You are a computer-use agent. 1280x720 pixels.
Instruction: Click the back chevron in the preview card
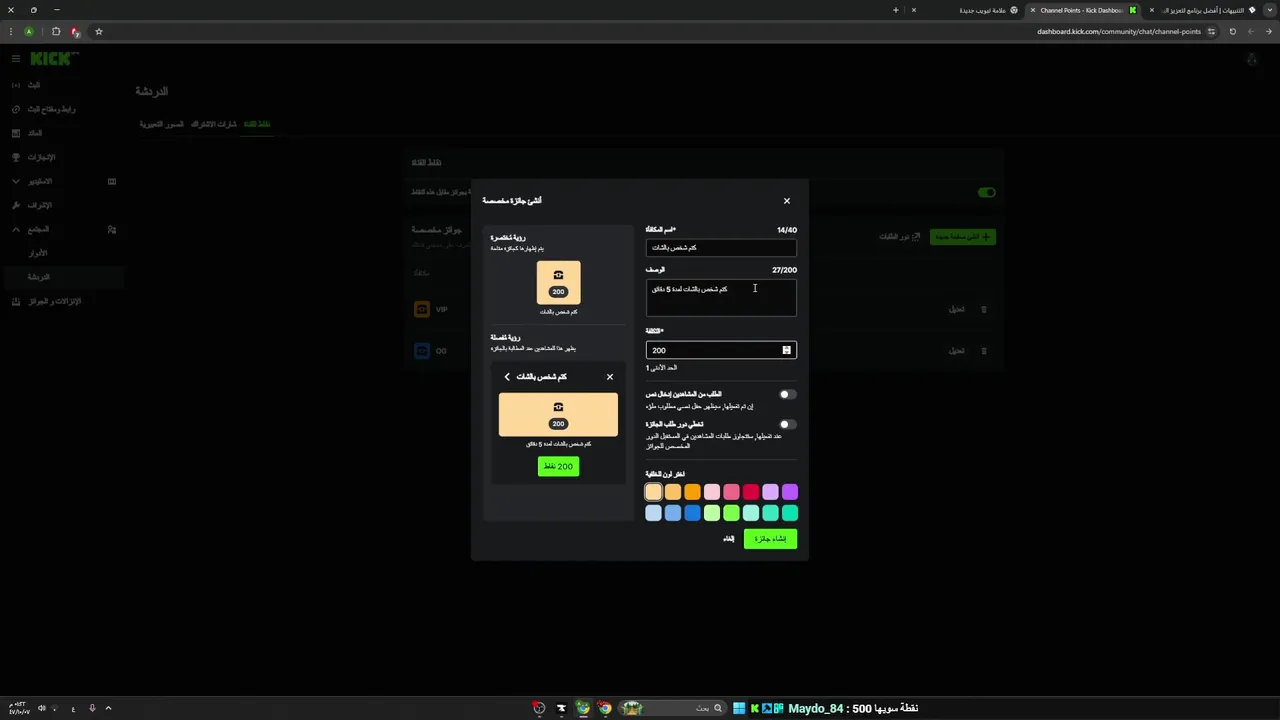click(x=507, y=377)
